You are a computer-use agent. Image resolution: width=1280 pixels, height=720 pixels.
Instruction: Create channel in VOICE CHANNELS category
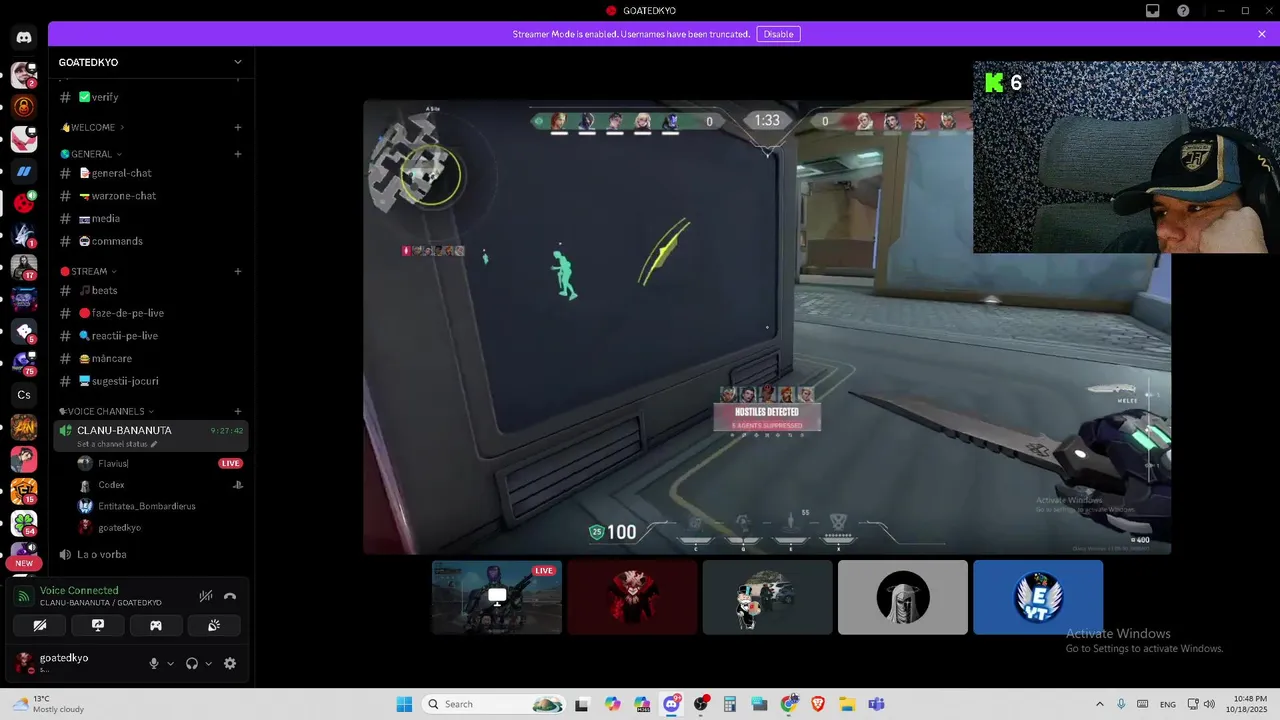pos(238,411)
